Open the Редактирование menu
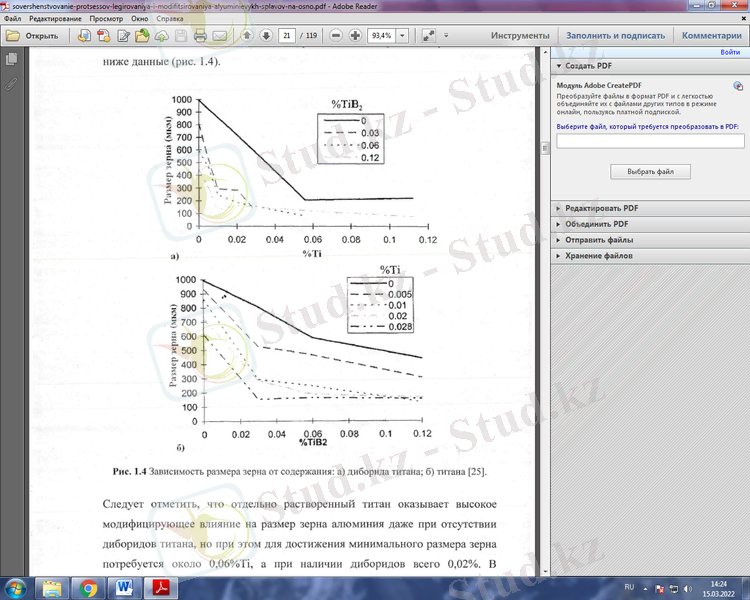Viewport: 750px width, 600px height. click(57, 19)
